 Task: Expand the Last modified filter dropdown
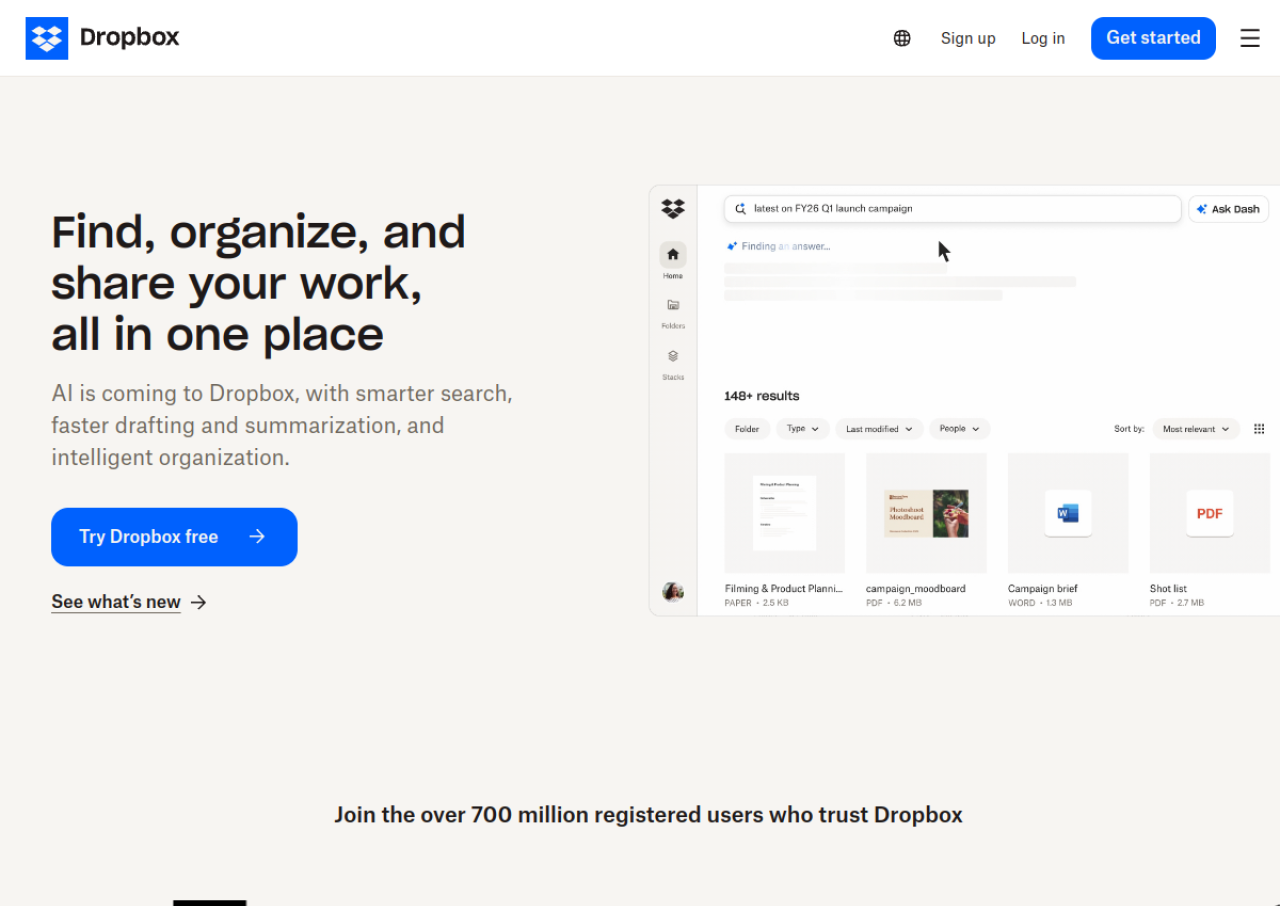[880, 429]
